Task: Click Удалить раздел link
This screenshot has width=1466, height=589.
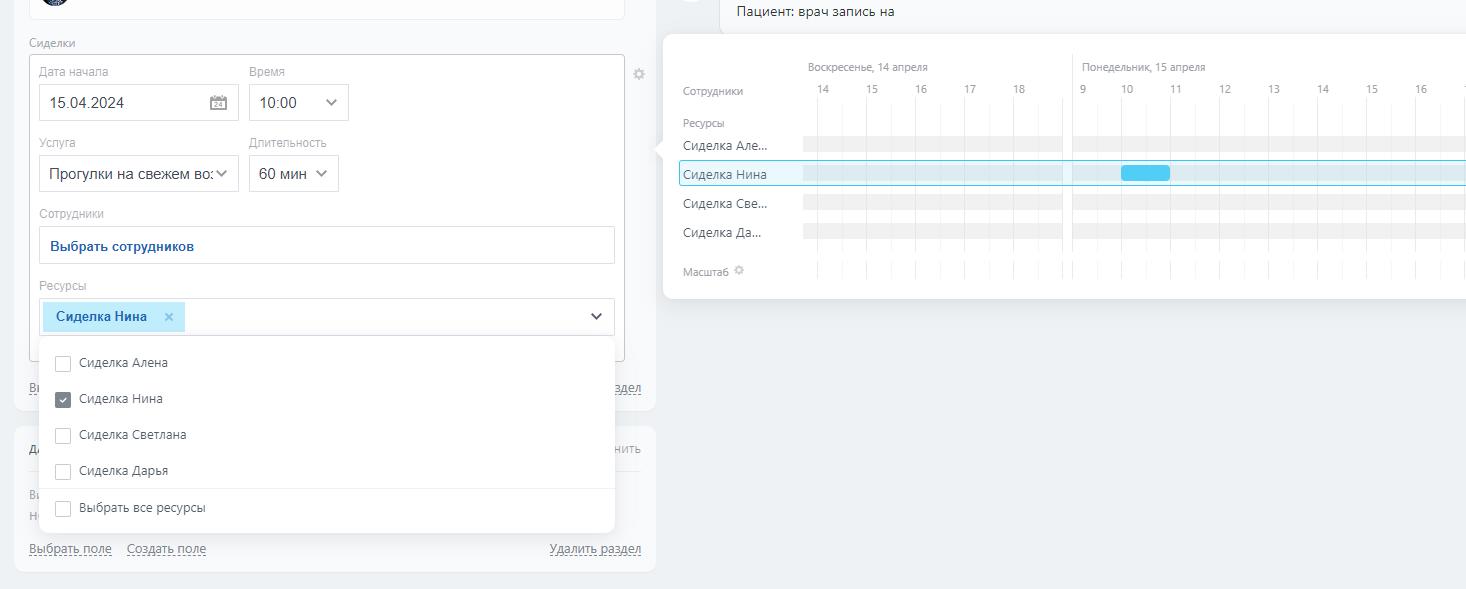Action: click(x=595, y=549)
